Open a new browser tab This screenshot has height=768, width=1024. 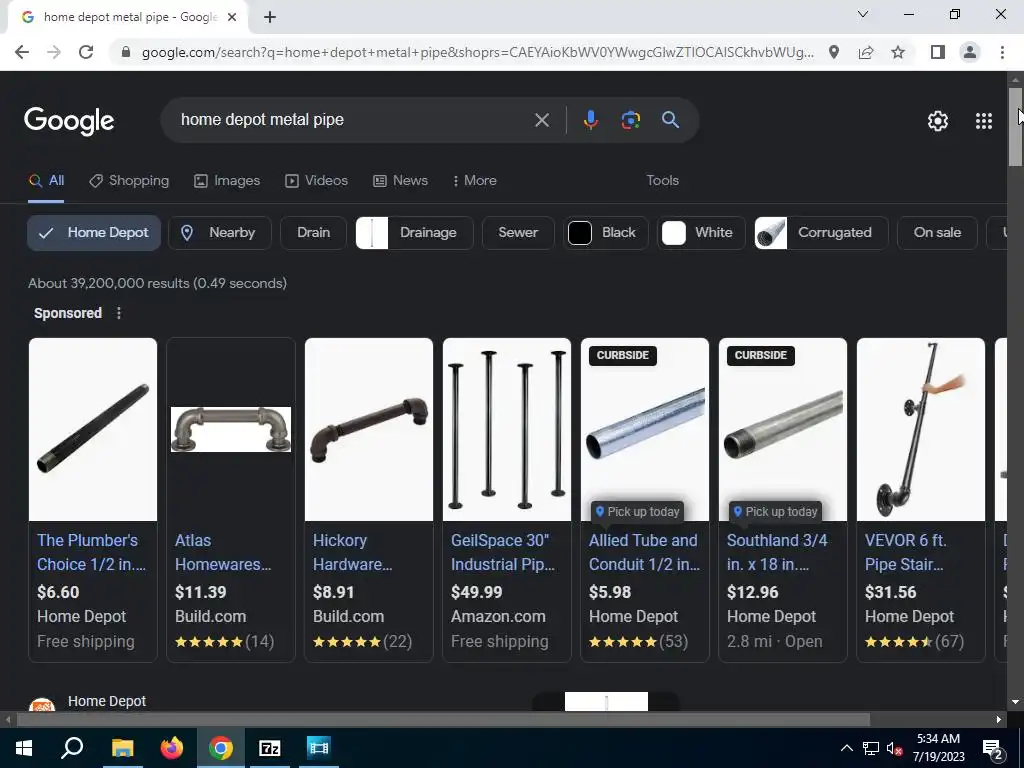[270, 18]
